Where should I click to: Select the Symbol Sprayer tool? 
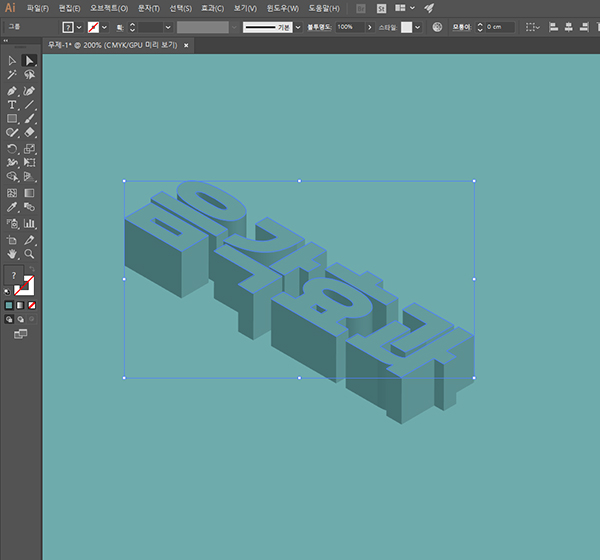click(x=12, y=224)
